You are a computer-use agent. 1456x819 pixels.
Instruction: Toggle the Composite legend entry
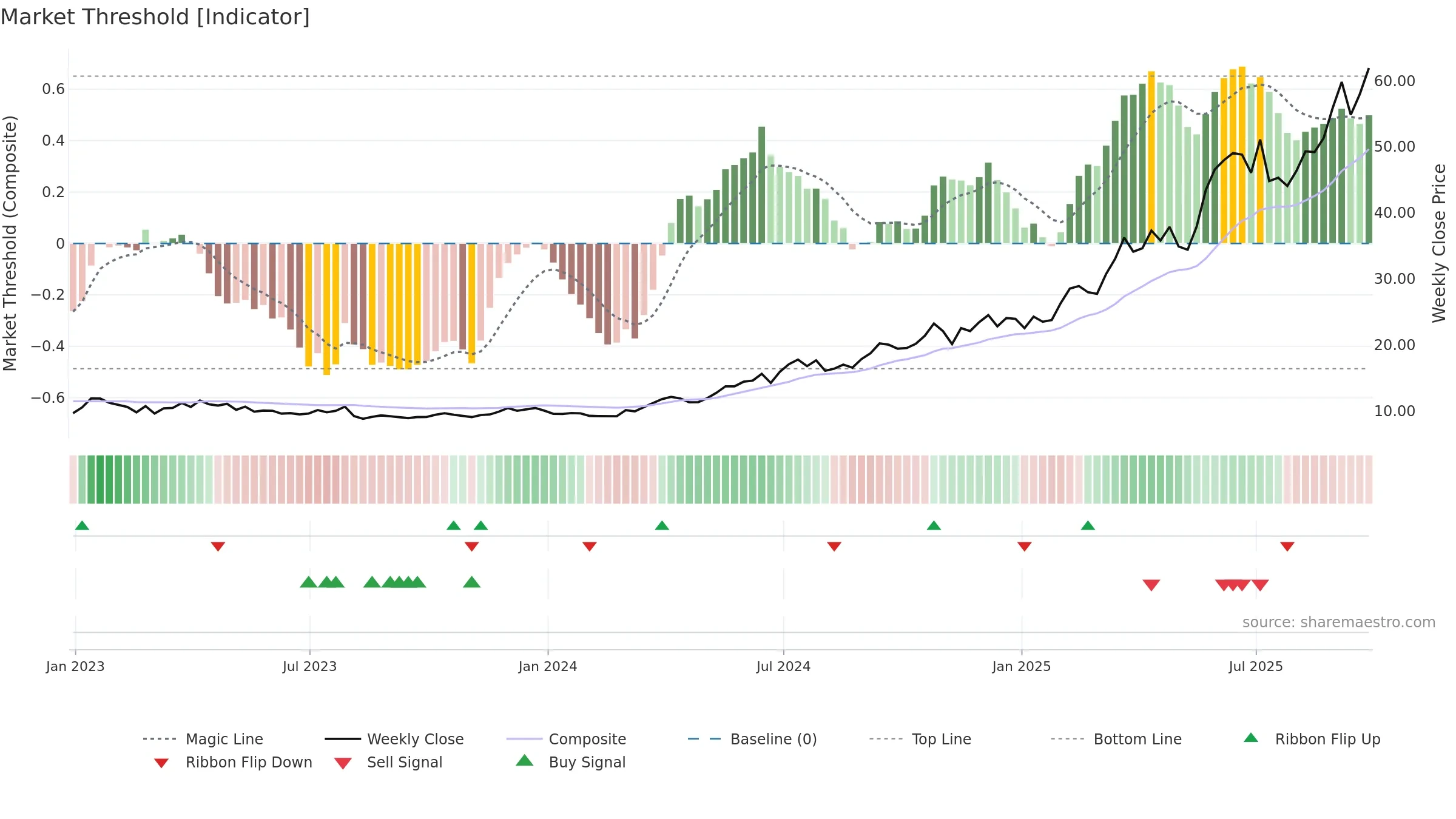[x=566, y=739]
